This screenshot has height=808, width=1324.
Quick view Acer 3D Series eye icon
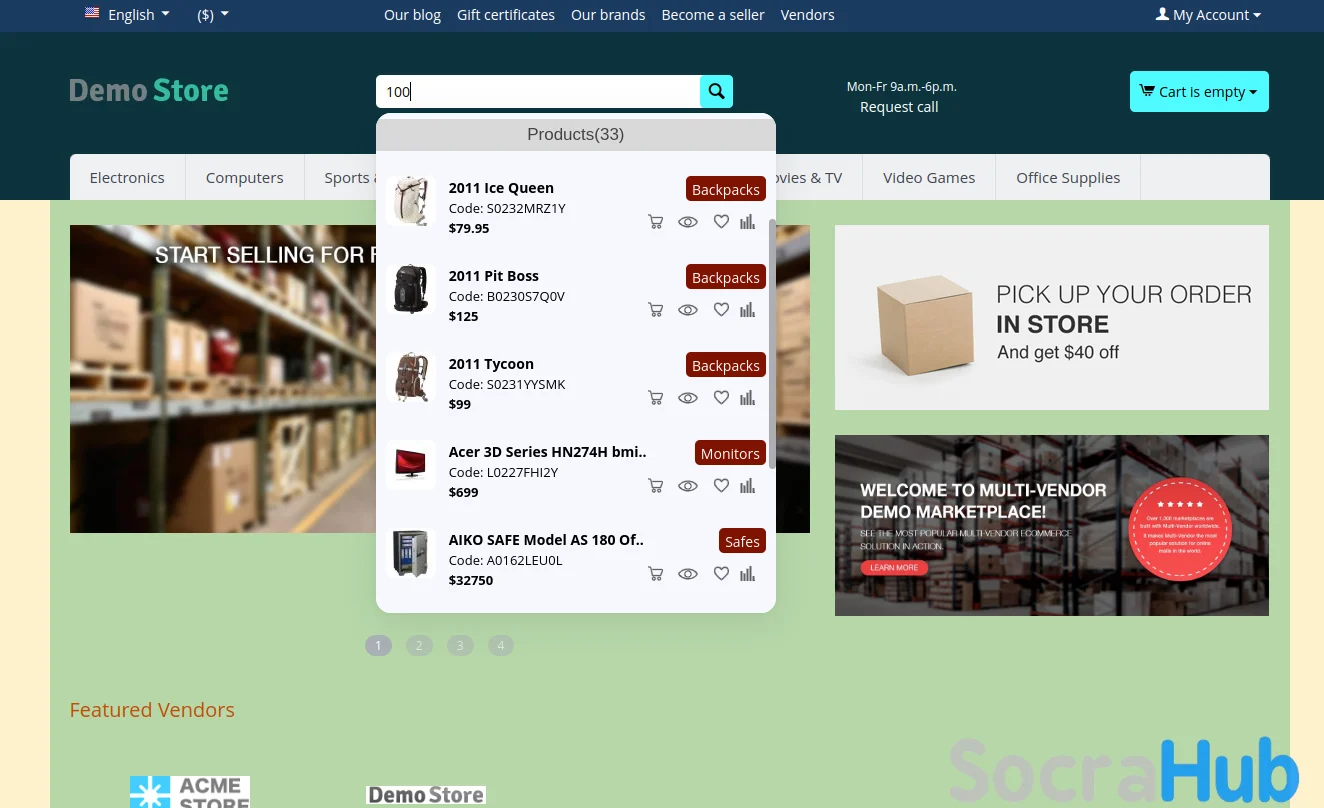[688, 486]
